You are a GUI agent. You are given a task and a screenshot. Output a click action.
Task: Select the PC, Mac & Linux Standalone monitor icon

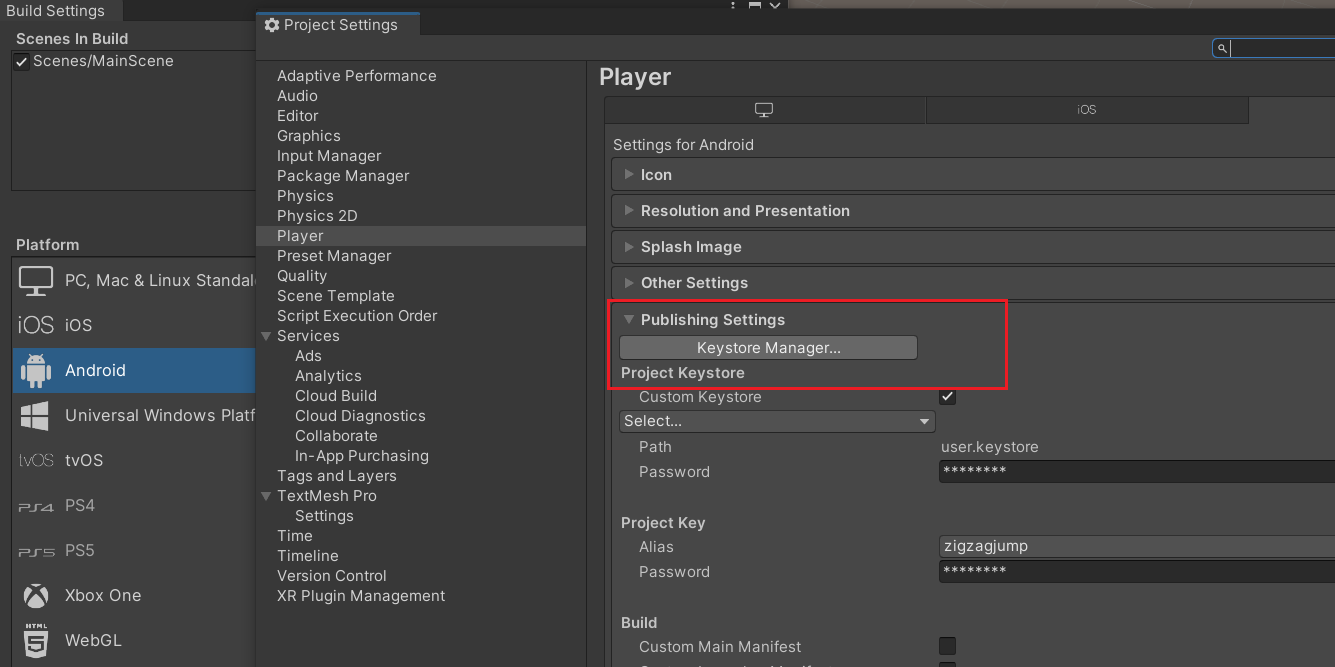click(x=36, y=281)
